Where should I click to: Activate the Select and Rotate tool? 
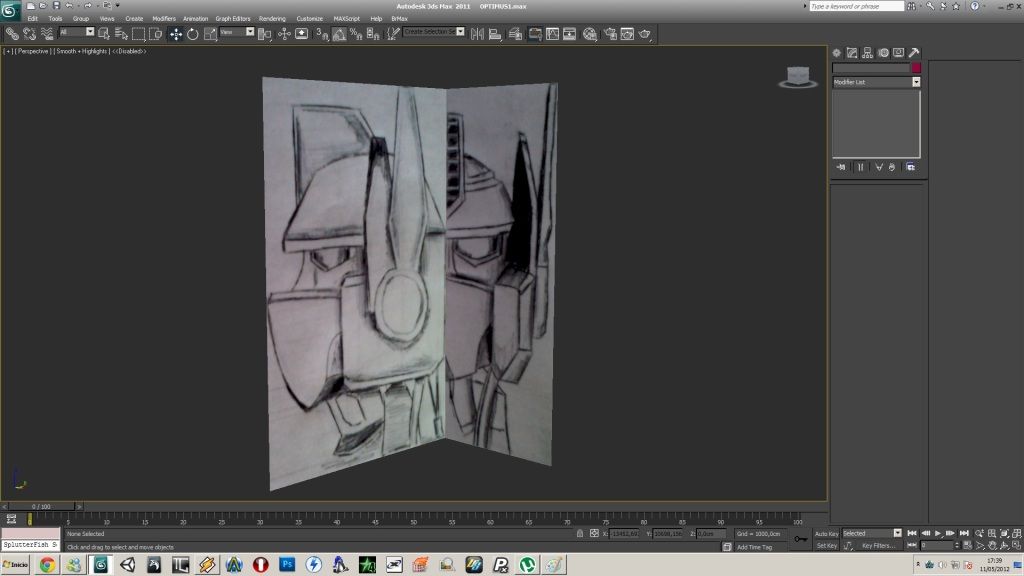(x=193, y=34)
